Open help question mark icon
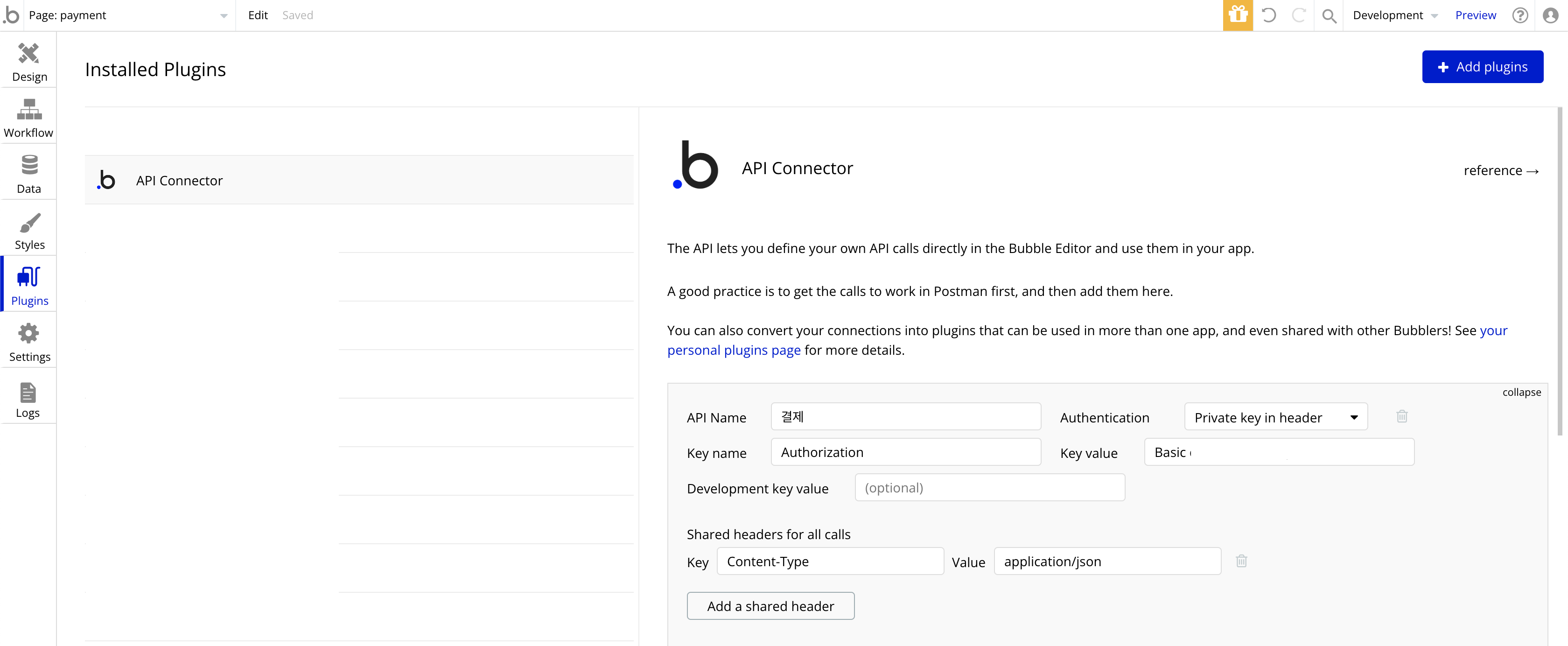1568x646 pixels. (x=1520, y=15)
